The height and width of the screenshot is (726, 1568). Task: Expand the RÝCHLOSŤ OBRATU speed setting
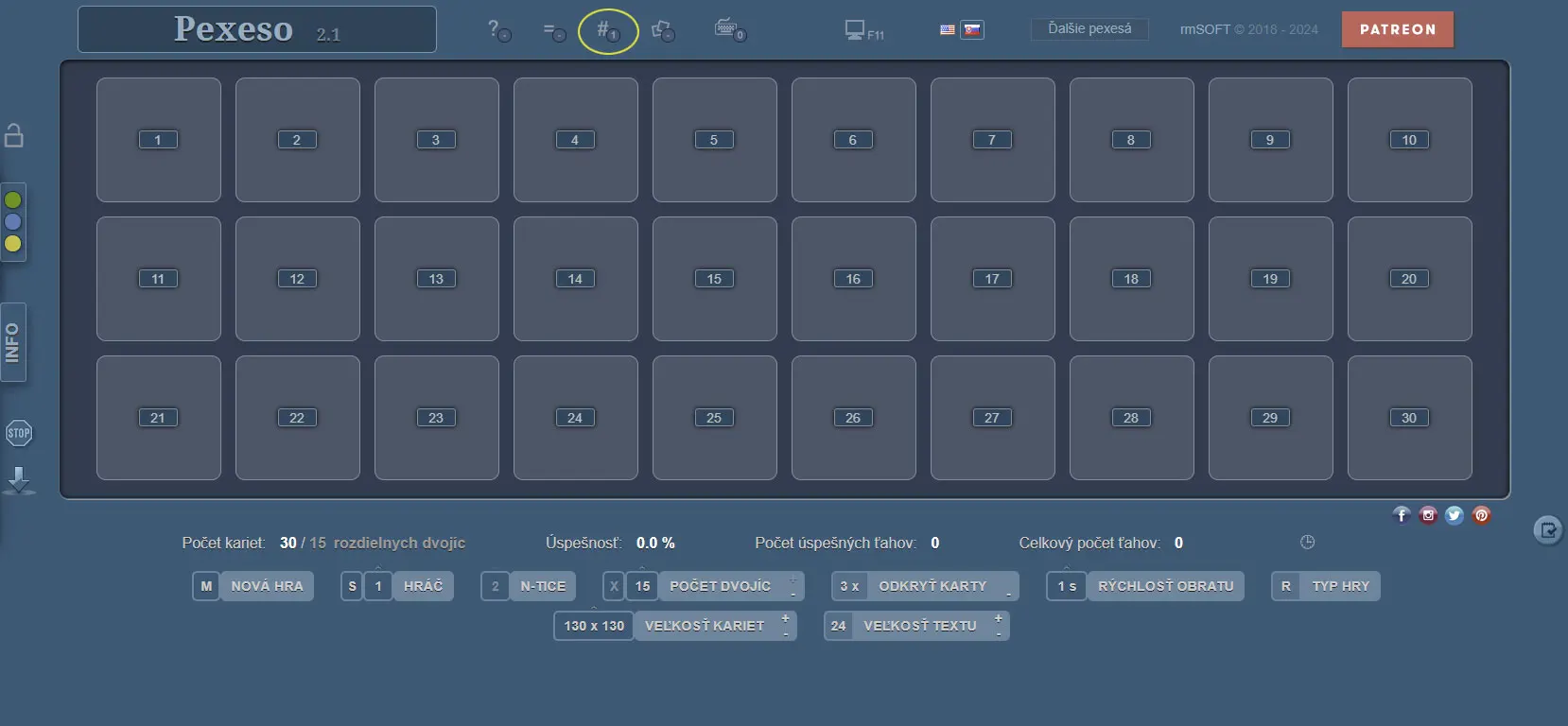pyautogui.click(x=1165, y=586)
